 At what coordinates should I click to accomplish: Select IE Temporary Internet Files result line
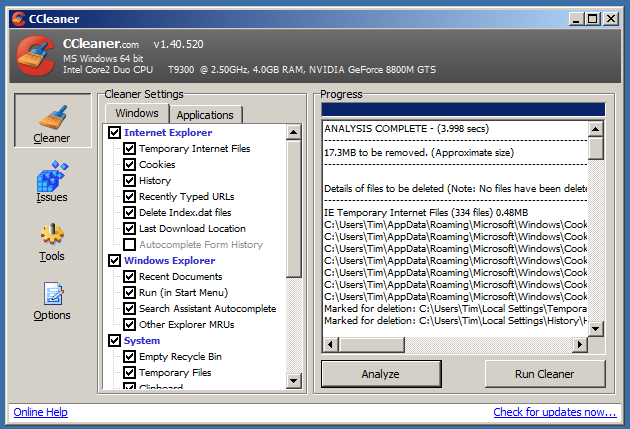point(426,212)
